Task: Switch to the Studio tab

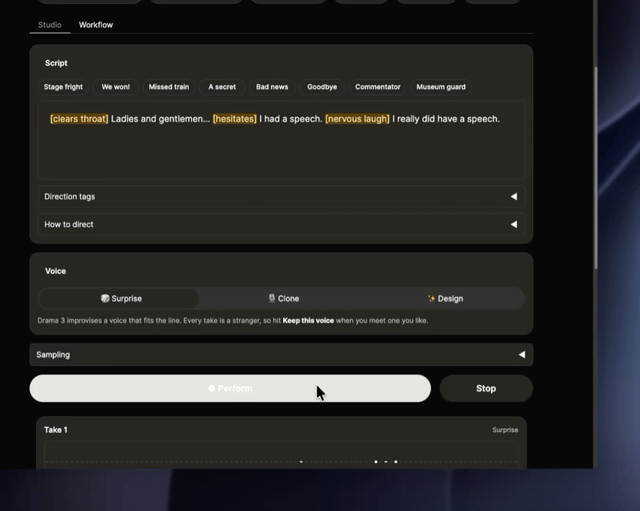Action: click(x=50, y=25)
